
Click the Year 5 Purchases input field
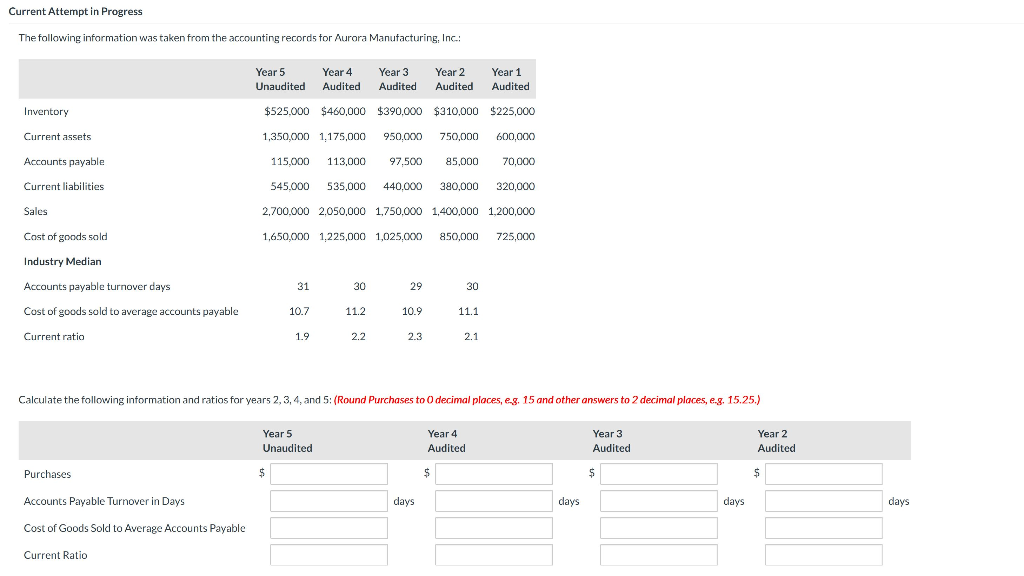328,473
